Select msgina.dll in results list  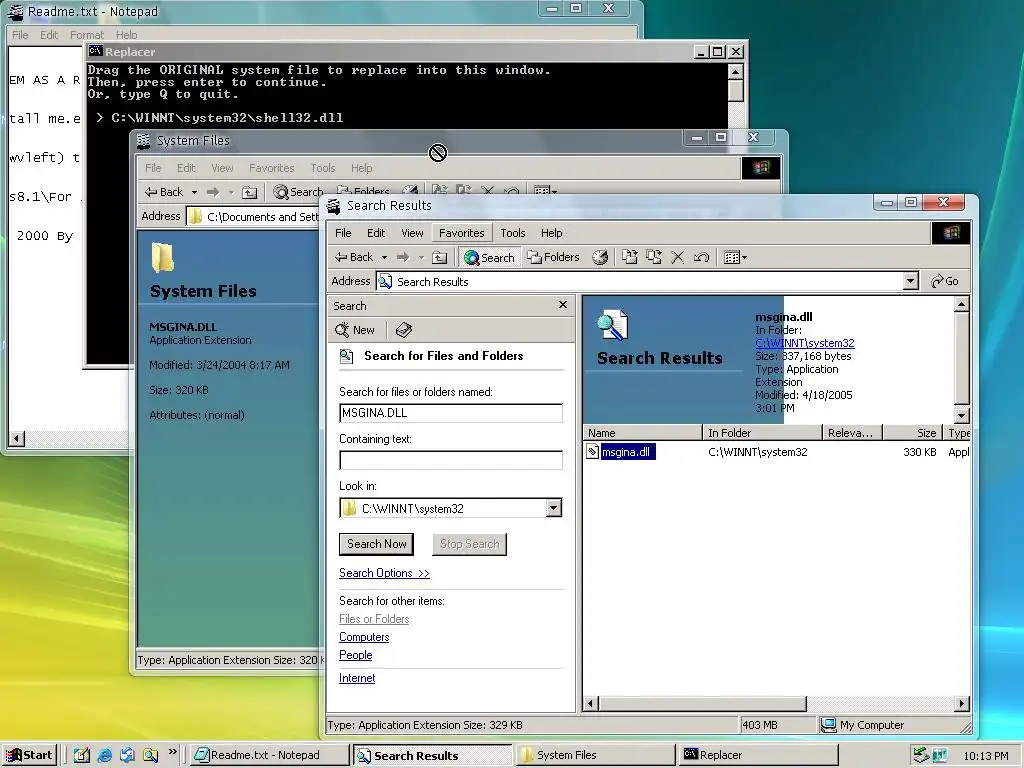pyautogui.click(x=626, y=452)
